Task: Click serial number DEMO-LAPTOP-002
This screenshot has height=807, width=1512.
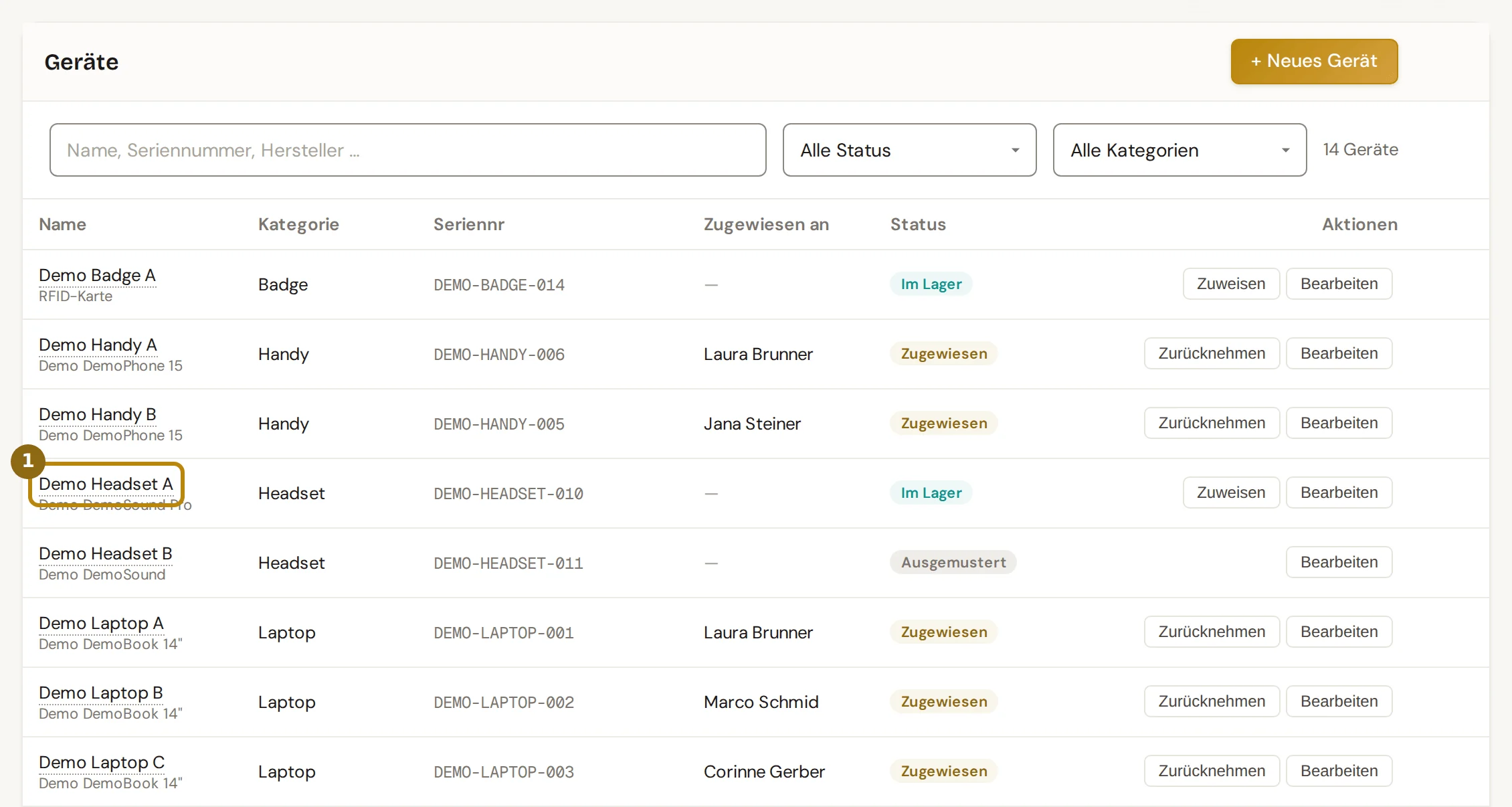Action: (x=504, y=703)
